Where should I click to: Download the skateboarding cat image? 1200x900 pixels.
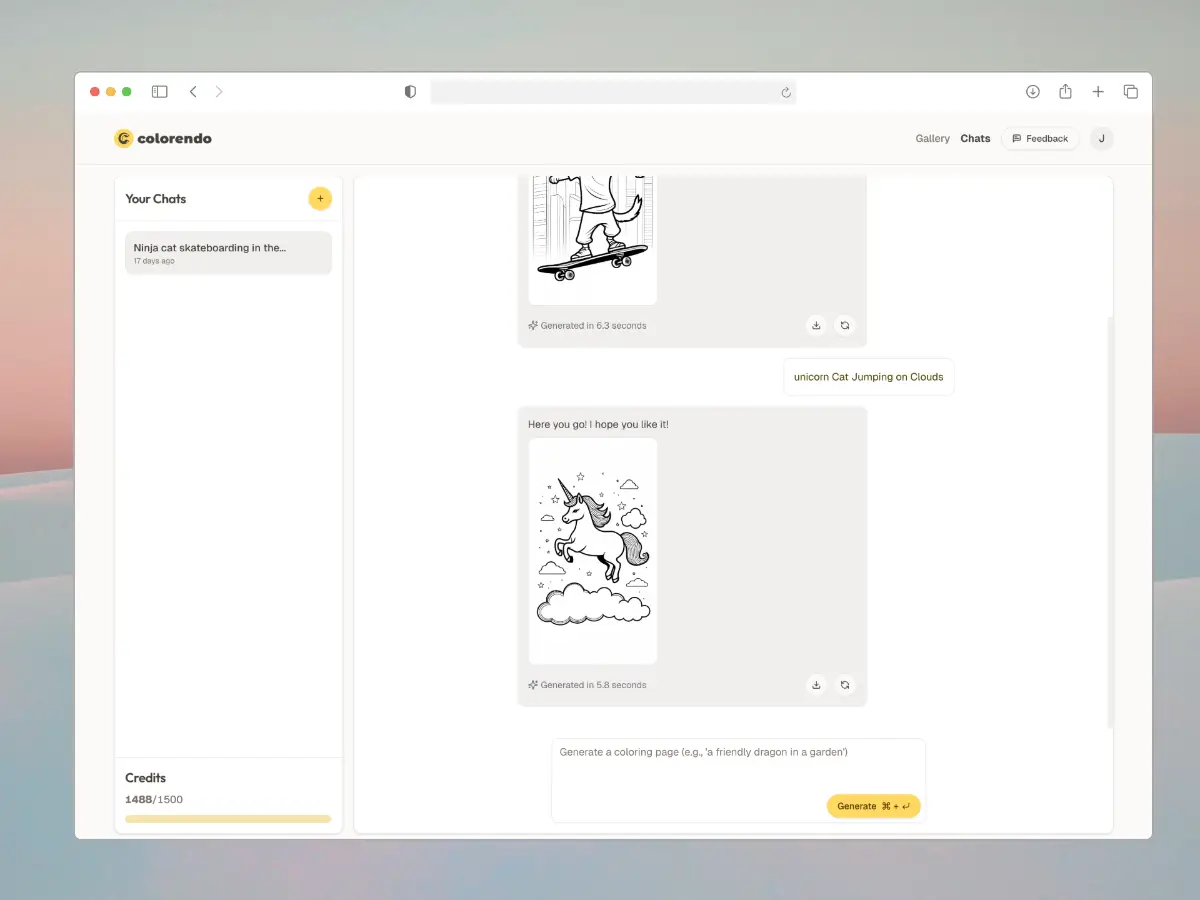(816, 325)
